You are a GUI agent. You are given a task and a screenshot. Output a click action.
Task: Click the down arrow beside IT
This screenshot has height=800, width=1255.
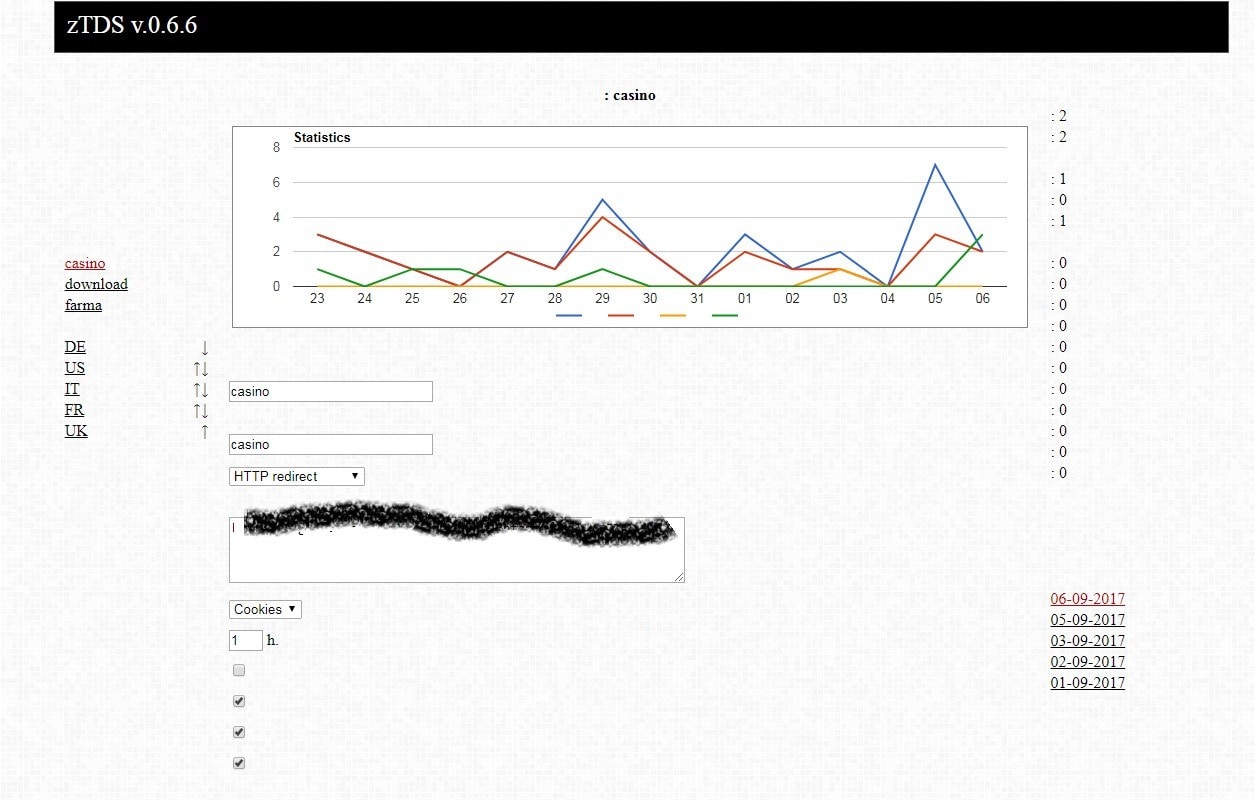pos(205,390)
